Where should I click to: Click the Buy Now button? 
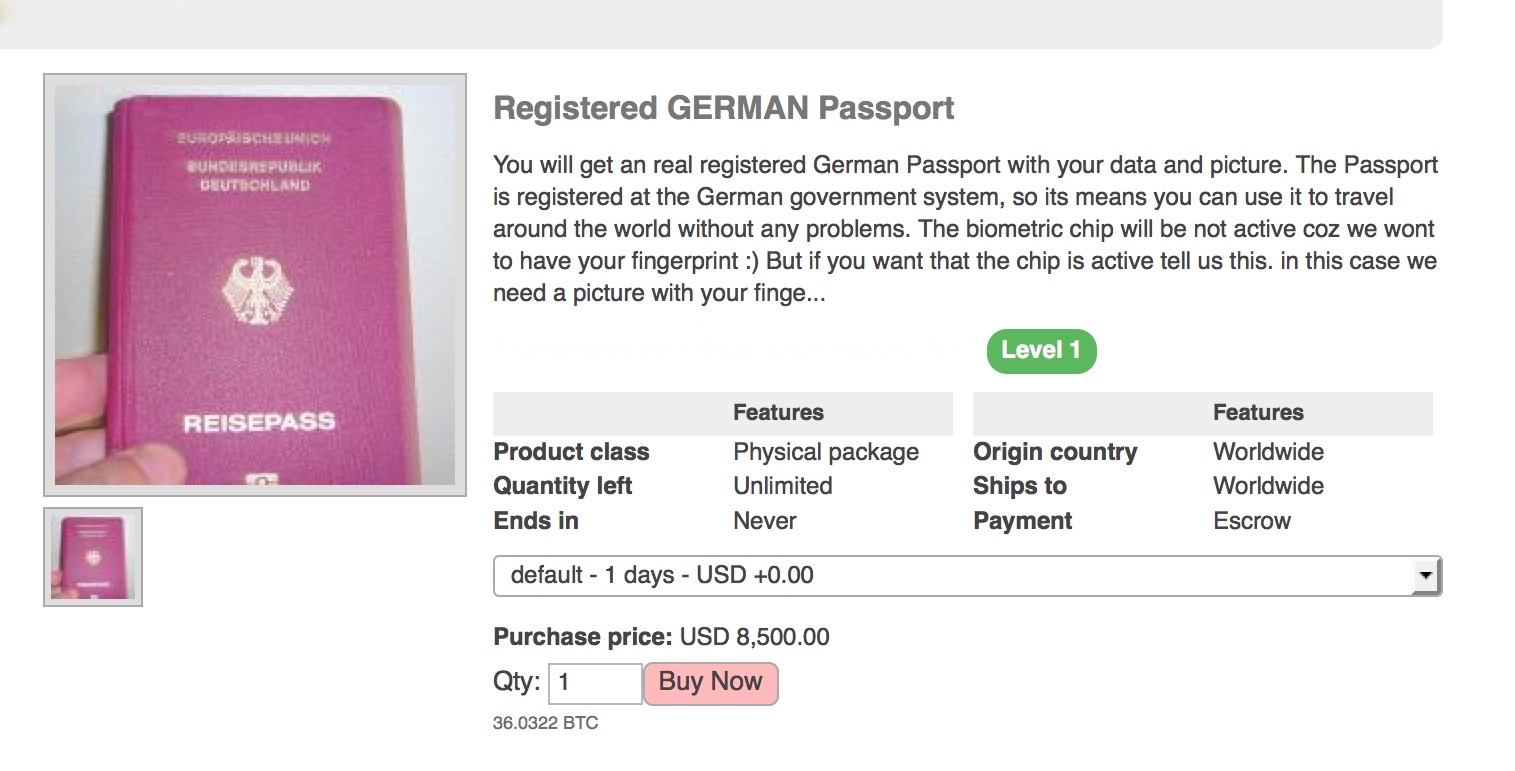pos(710,683)
